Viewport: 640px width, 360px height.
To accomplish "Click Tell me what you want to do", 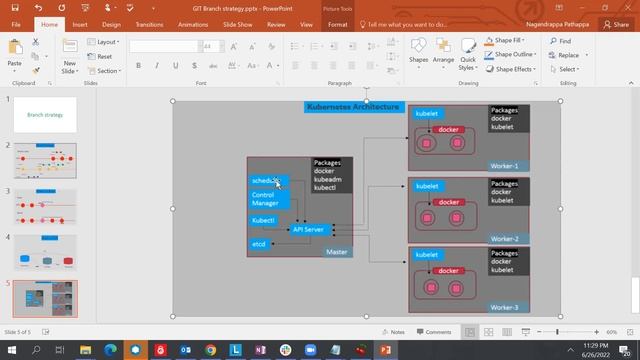I will pyautogui.click(x=404, y=24).
